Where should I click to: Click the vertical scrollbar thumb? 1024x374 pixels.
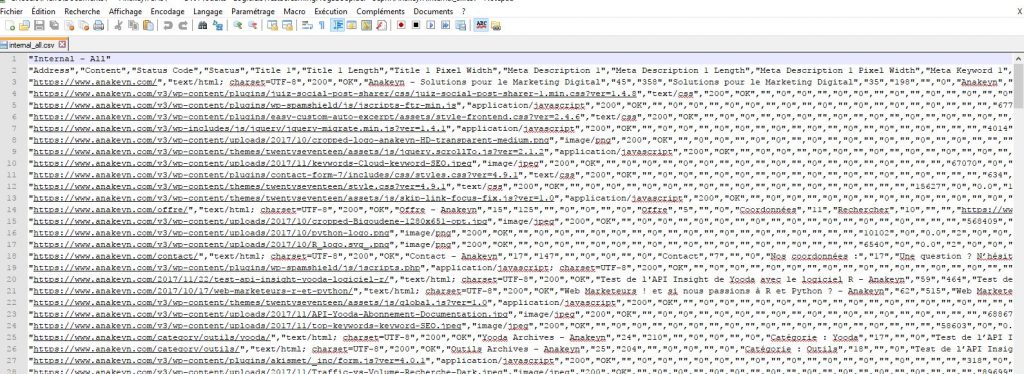1019,85
